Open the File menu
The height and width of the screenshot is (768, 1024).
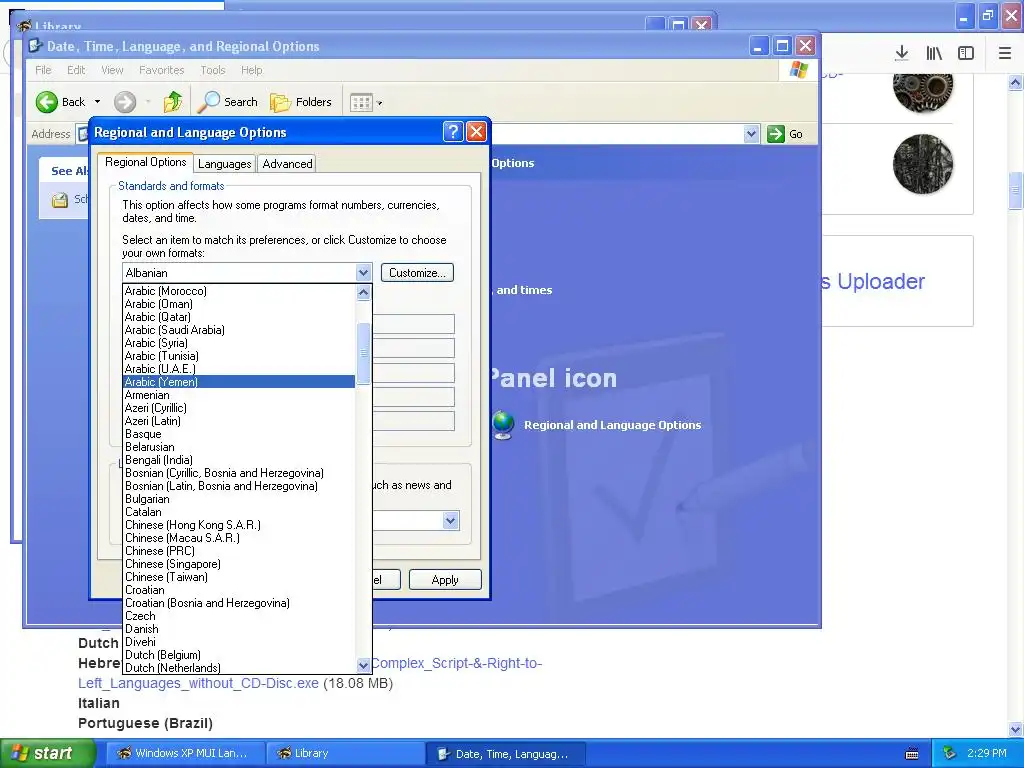pyautogui.click(x=43, y=70)
